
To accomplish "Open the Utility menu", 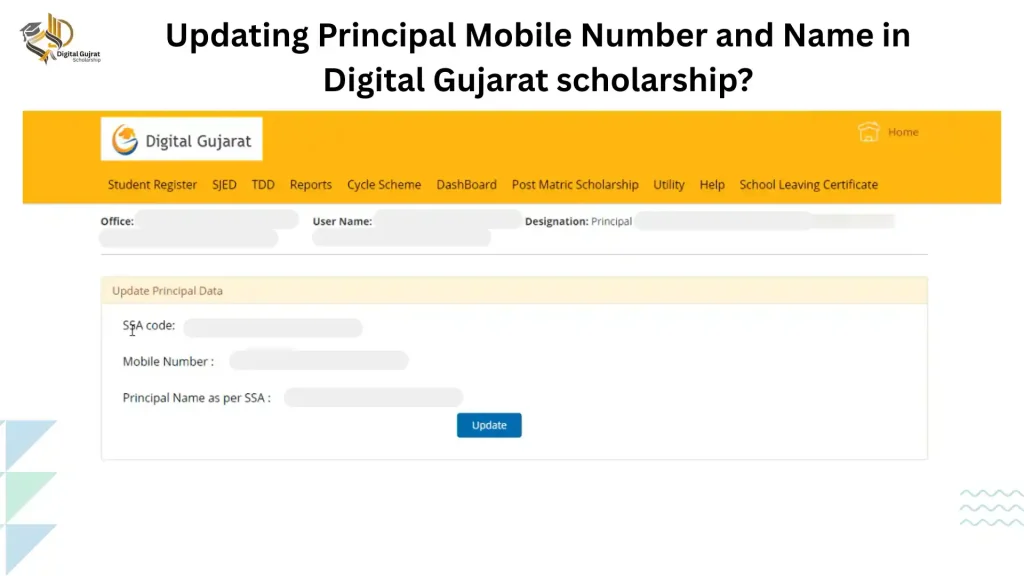I will [669, 185].
